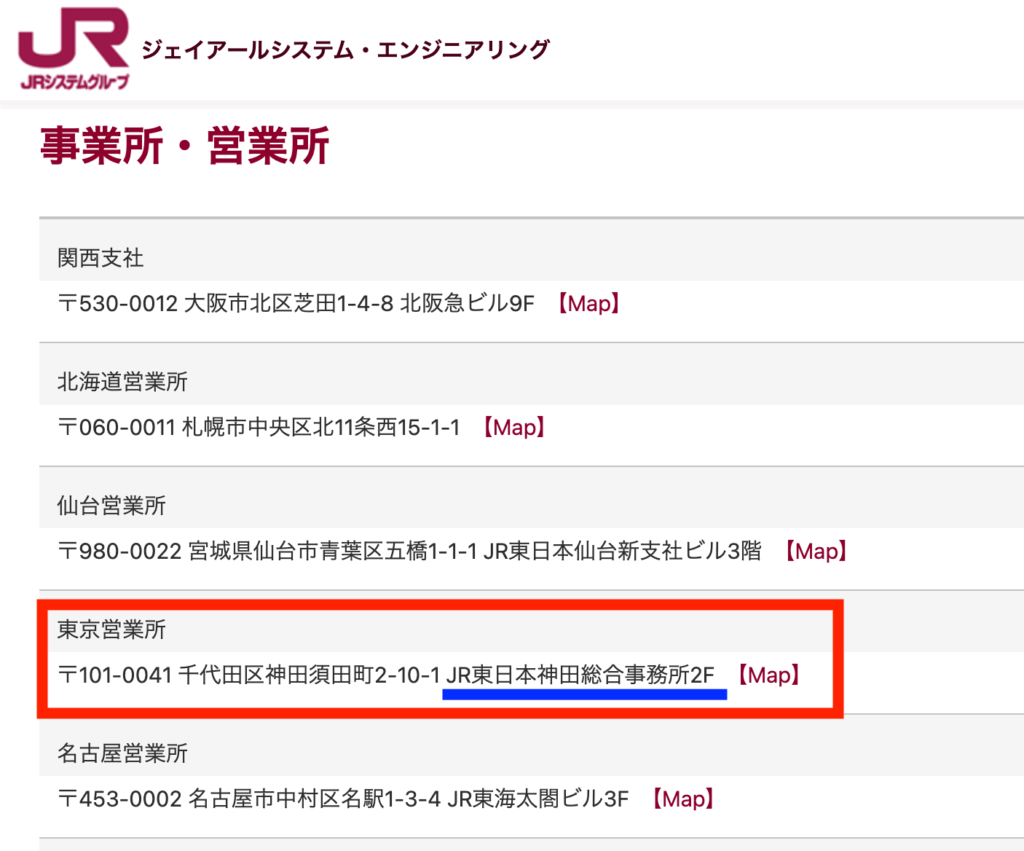Select the 北海道営業所 row title
Image resolution: width=1024 pixels, height=851 pixels.
coord(122,381)
